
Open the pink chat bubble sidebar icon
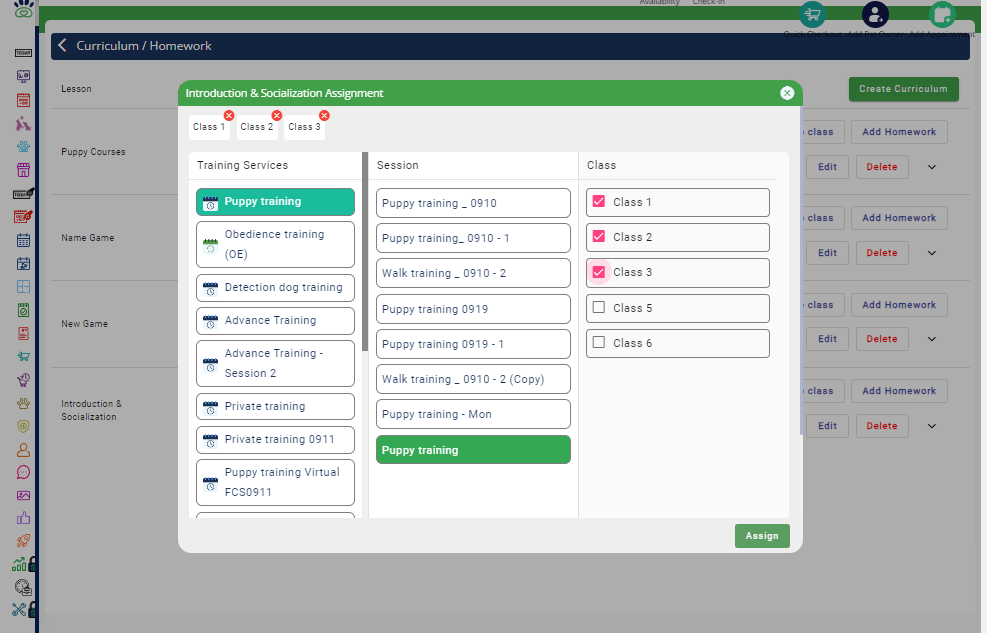pyautogui.click(x=23, y=473)
